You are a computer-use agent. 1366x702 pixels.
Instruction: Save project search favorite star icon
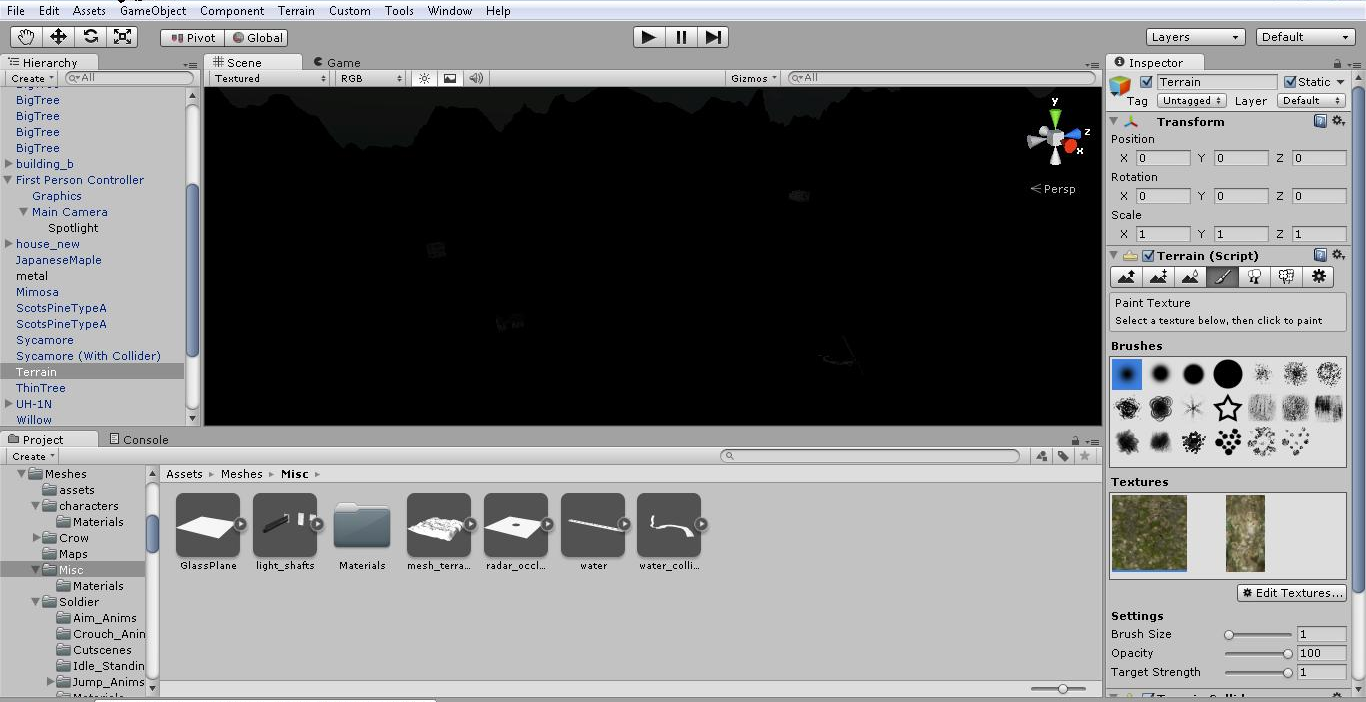[1085, 456]
